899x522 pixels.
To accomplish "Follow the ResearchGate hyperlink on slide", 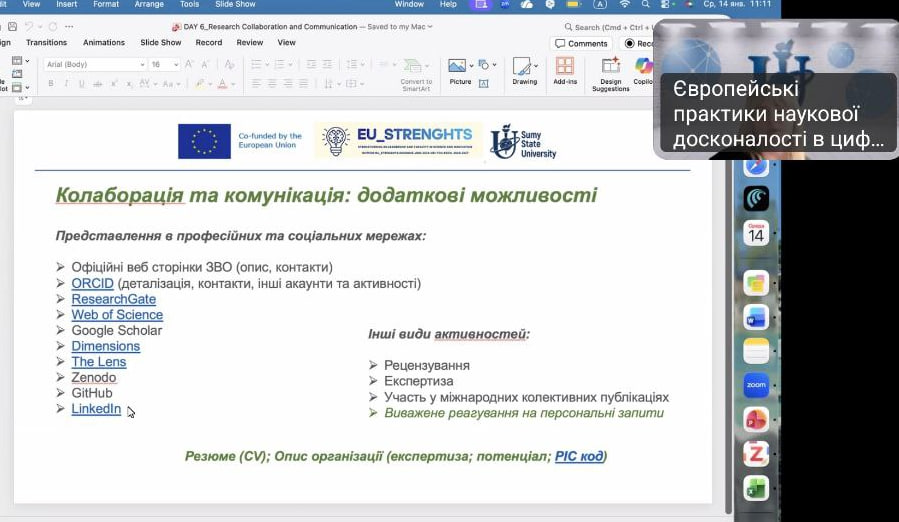I will click(113, 299).
